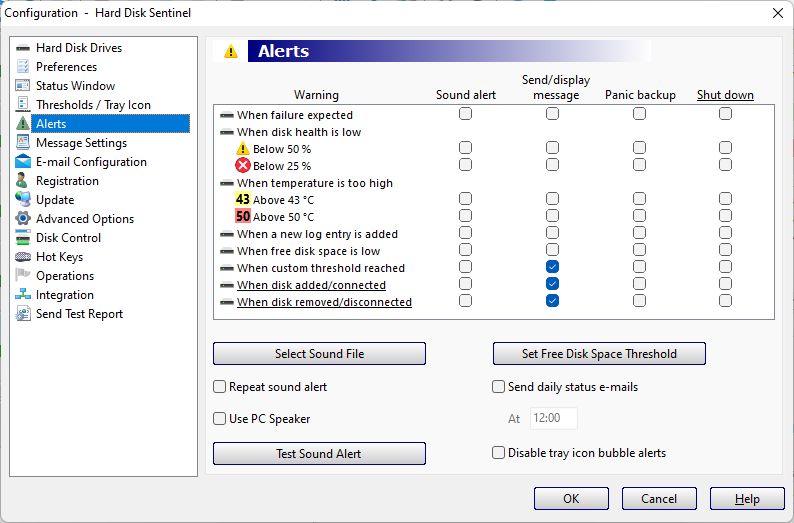Viewport: 794px width, 523px height.
Task: Click the disk icon beside When free disk space is low
Action: click(x=227, y=251)
